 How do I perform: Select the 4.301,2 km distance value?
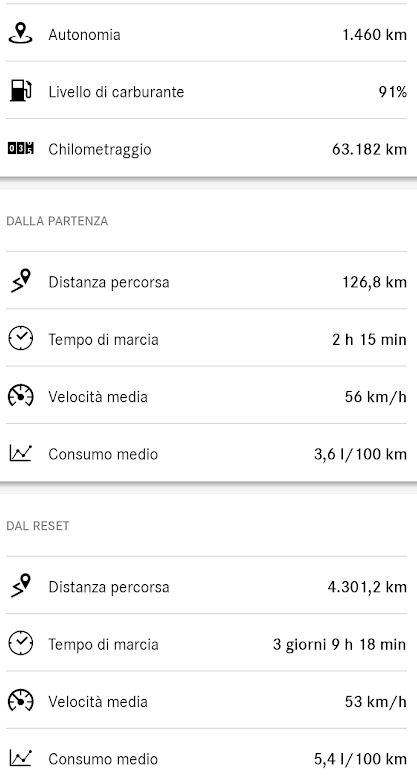367,587
